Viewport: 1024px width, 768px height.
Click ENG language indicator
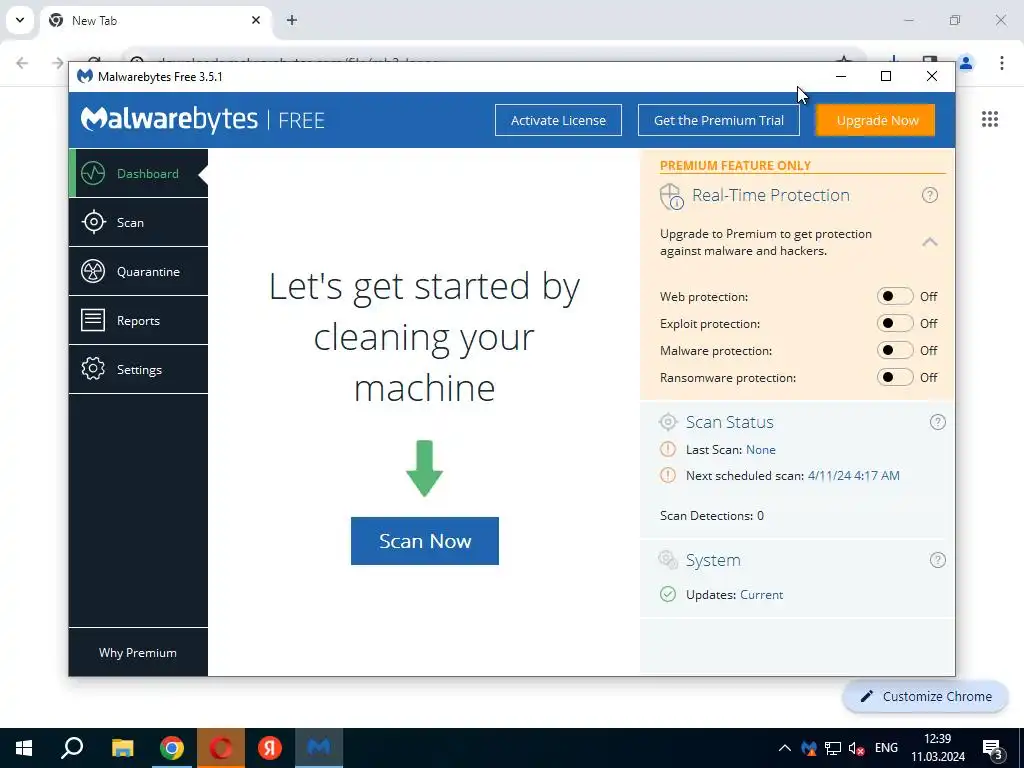click(x=886, y=748)
